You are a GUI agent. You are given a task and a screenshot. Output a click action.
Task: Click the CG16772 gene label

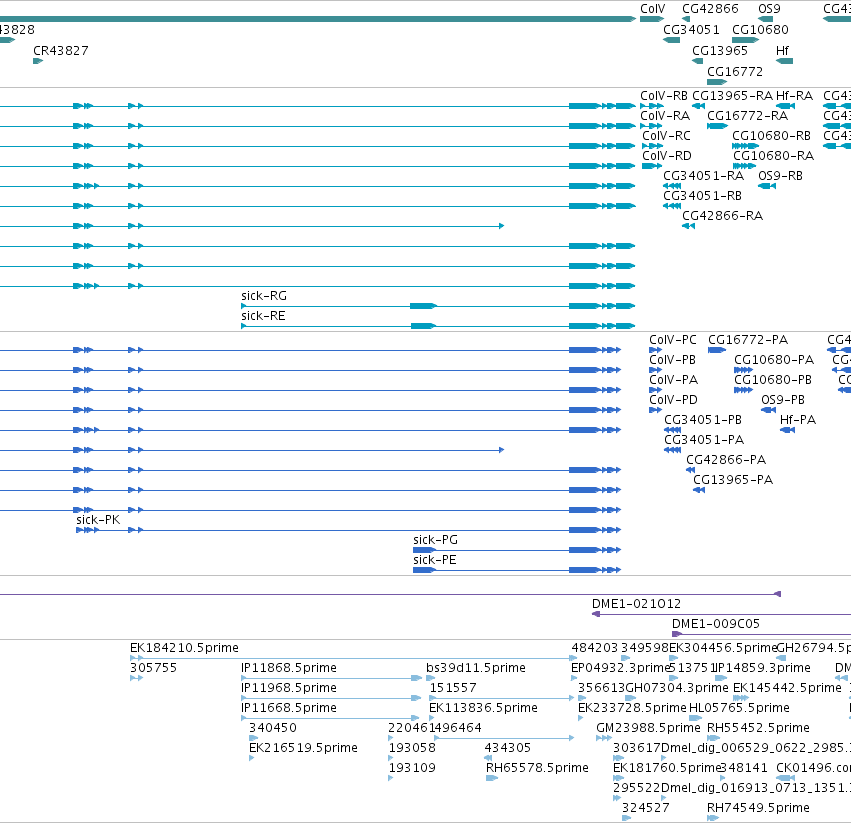click(734, 72)
